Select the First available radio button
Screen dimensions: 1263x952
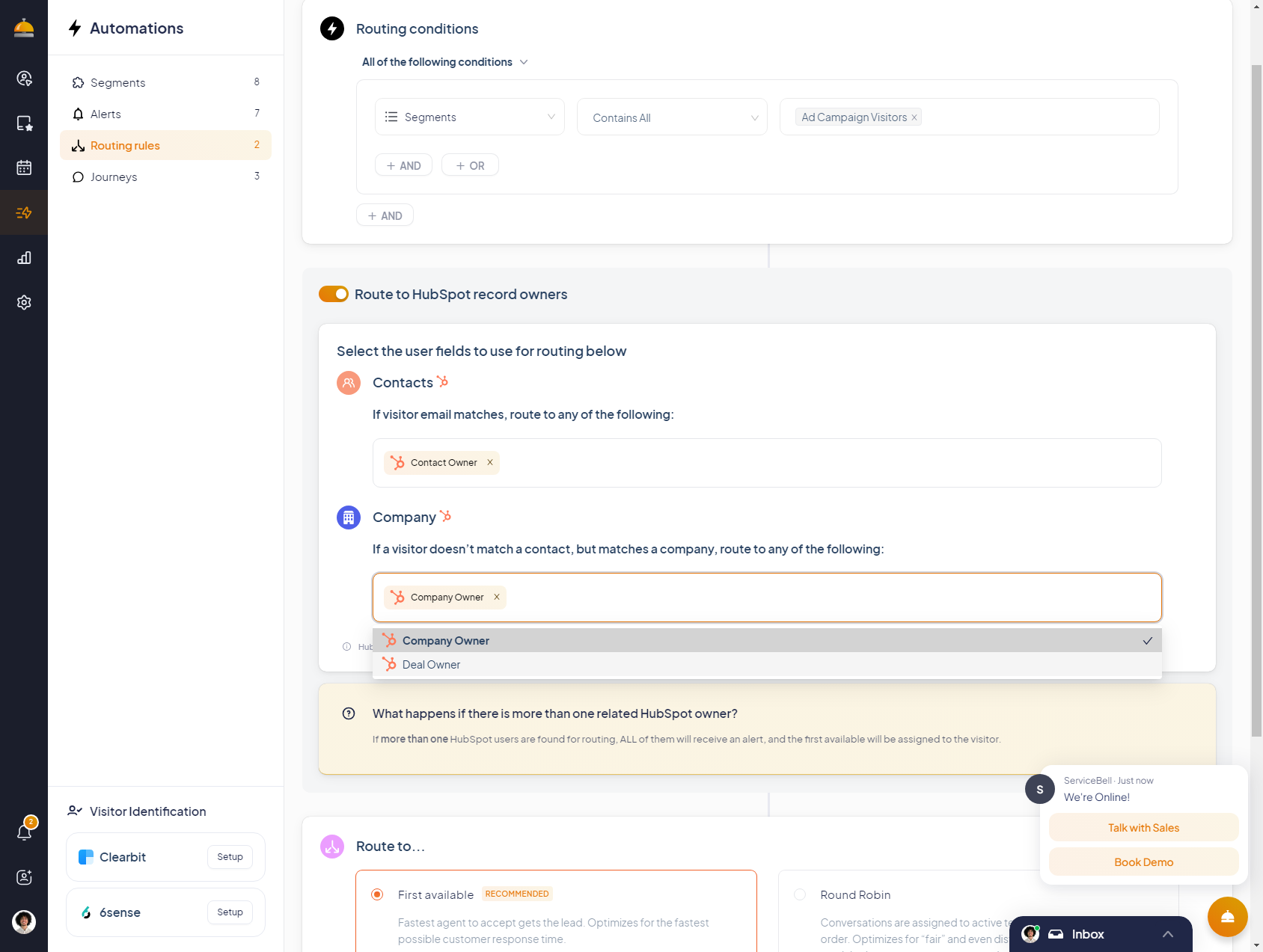click(x=377, y=894)
